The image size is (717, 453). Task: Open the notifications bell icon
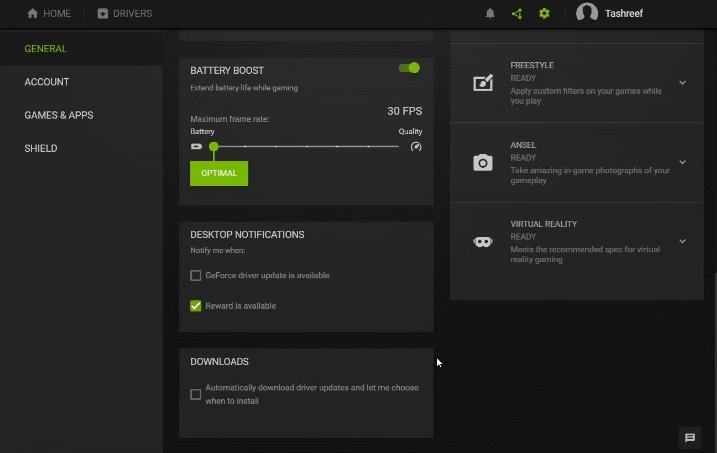490,13
